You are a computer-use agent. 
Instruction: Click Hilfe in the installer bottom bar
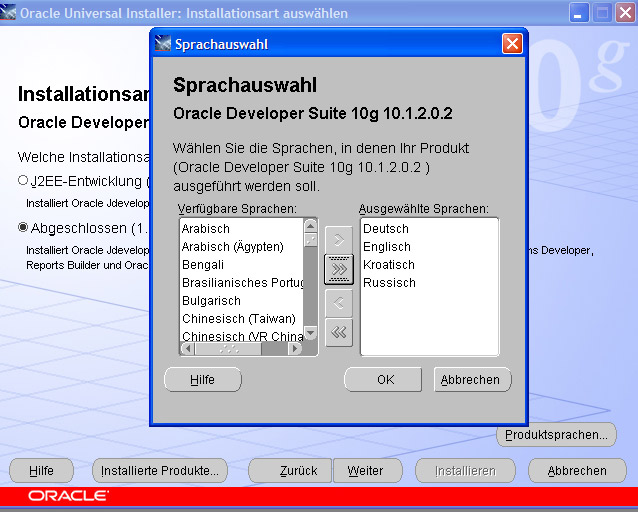[42, 470]
